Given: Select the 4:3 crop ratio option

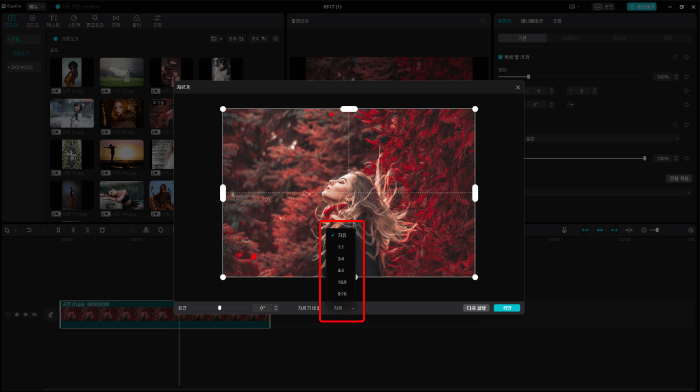Looking at the screenshot, I should (341, 271).
